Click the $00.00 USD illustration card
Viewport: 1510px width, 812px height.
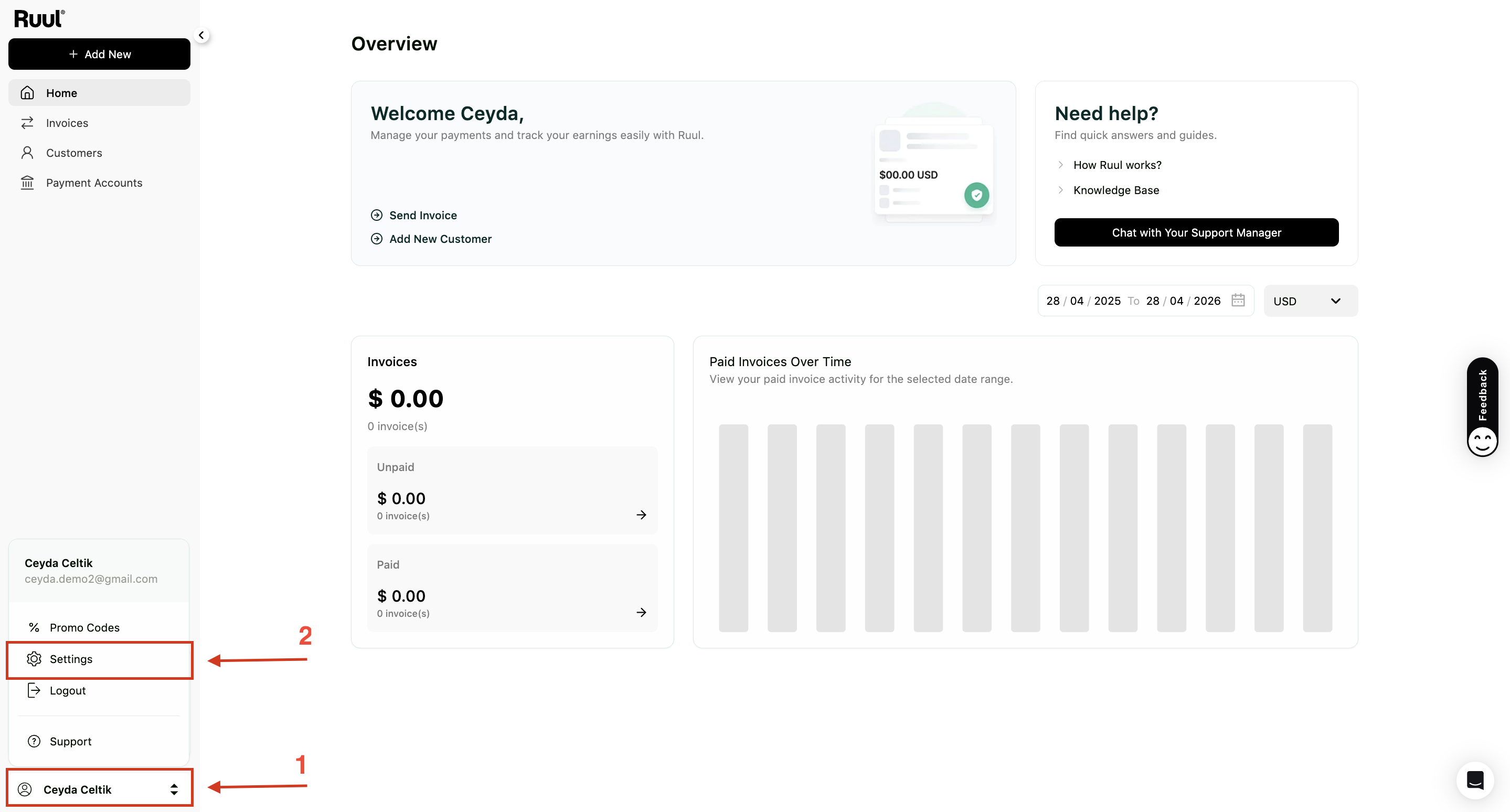pos(933,169)
